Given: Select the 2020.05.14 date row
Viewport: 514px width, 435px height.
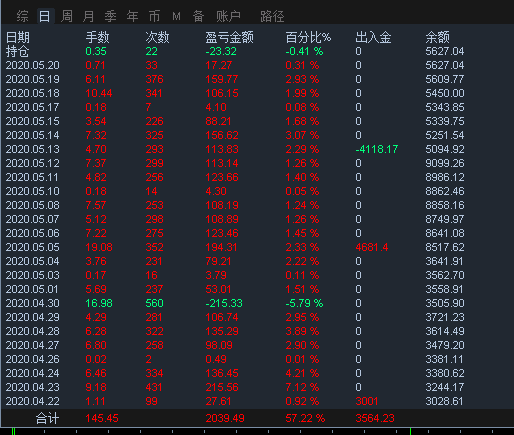Looking at the screenshot, I should point(33,135).
